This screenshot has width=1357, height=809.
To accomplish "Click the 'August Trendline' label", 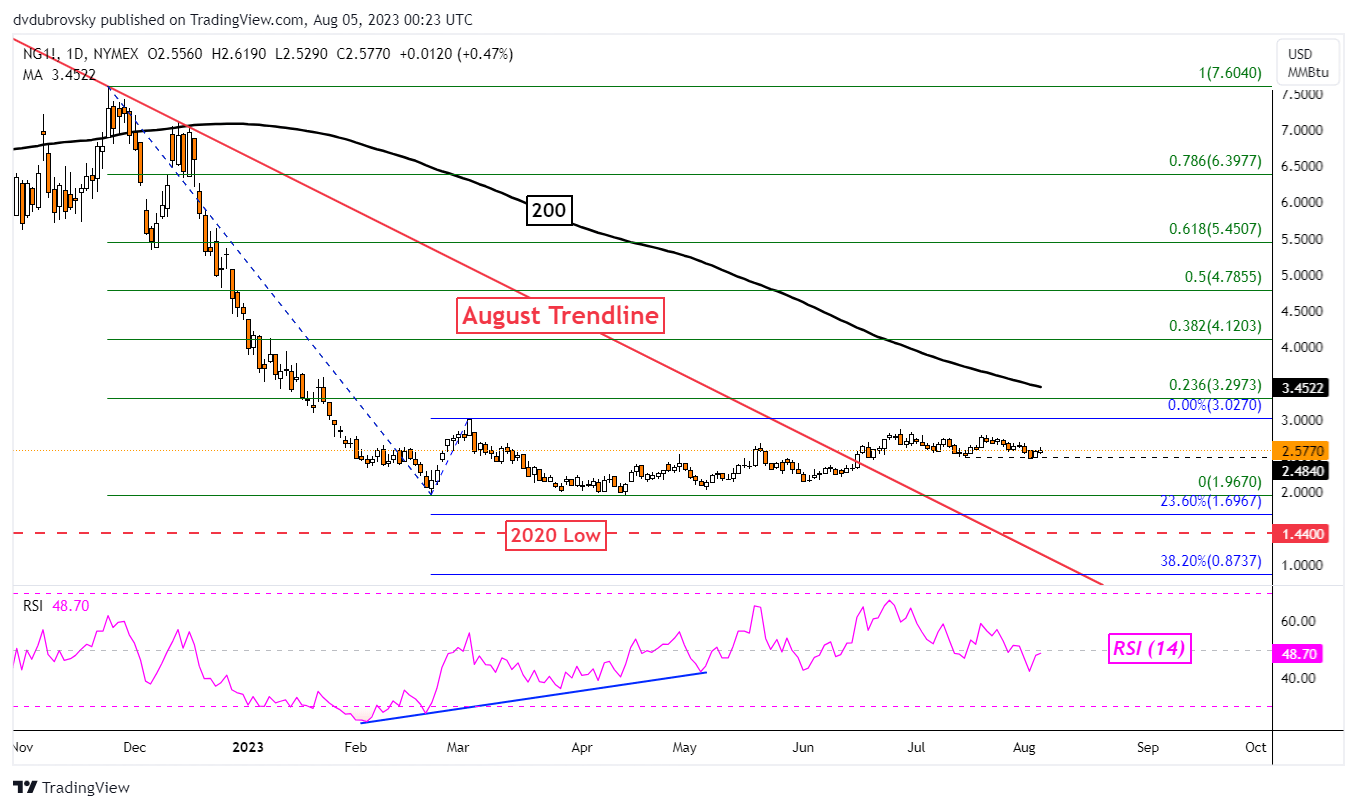I will [561, 316].
